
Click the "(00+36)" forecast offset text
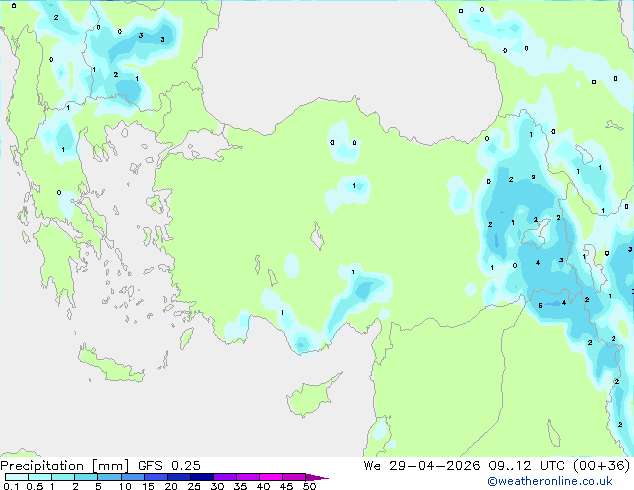coord(602,466)
